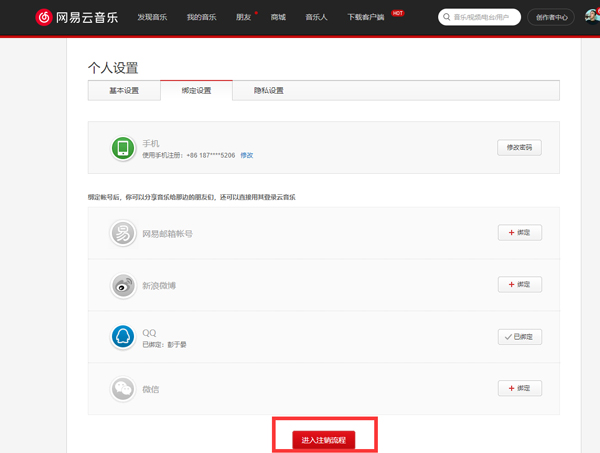600x453 pixels.
Task: Click the search magnifier icon
Action: [446, 17]
